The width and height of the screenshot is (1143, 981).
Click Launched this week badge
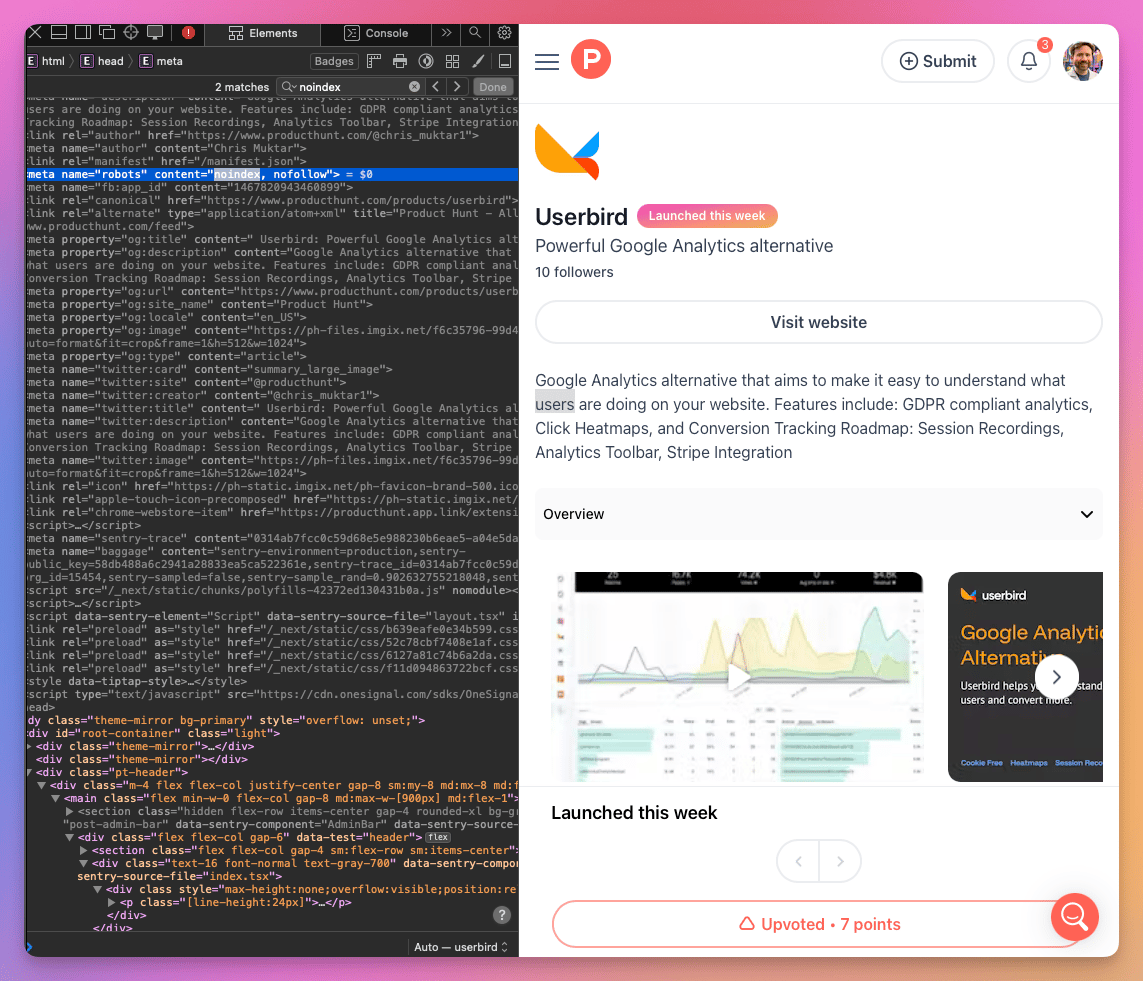click(x=707, y=216)
